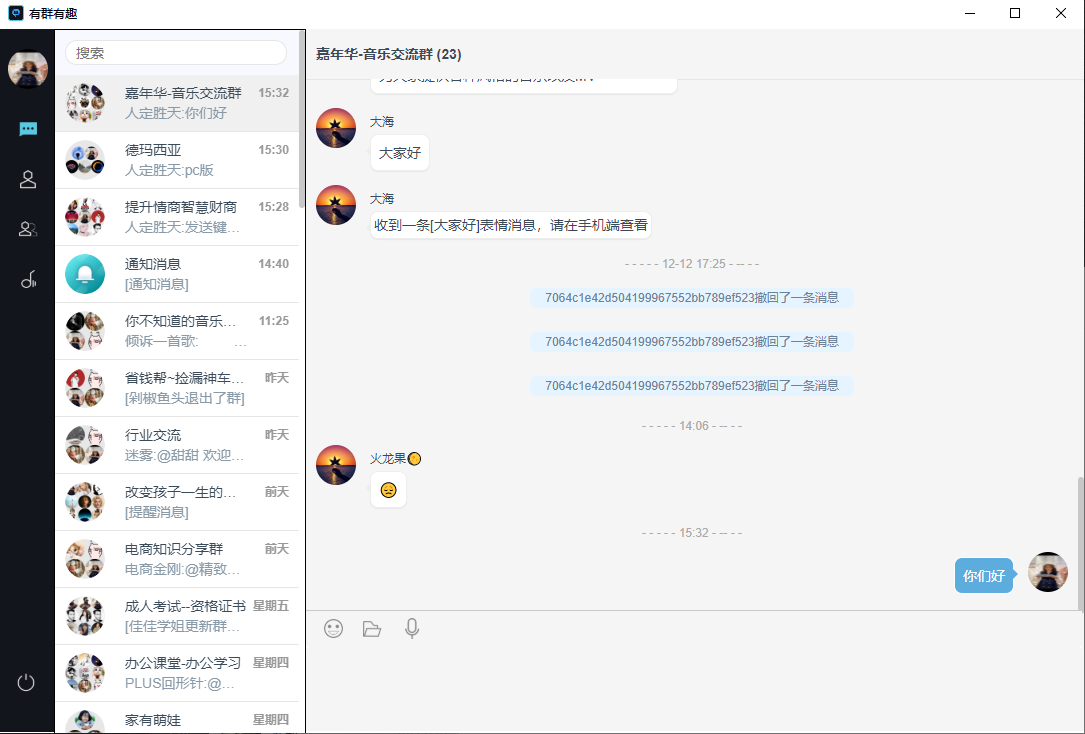The width and height of the screenshot is (1085, 734).
Task: Click 大海's avatar beside 大家好 message
Action: click(336, 128)
